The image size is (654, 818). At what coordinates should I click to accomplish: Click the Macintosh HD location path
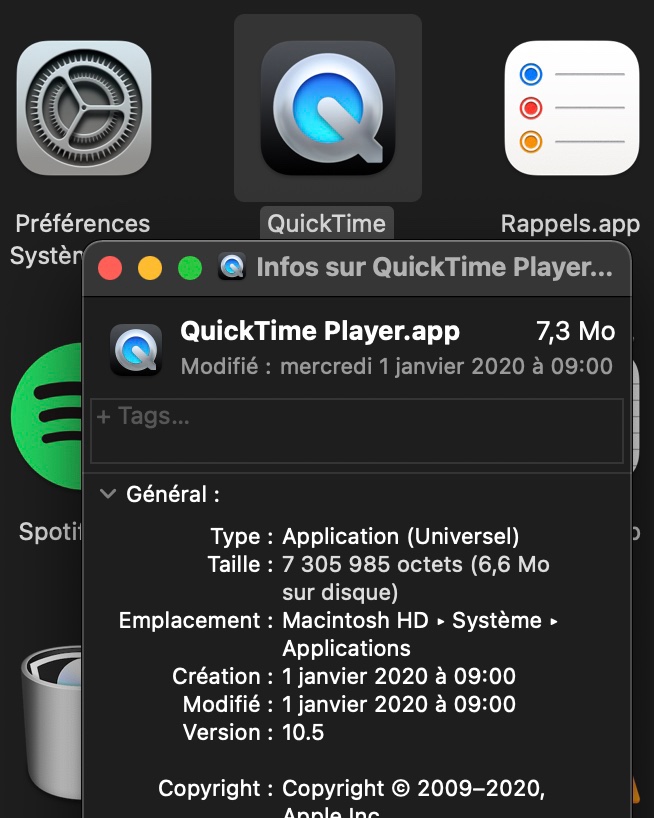420,634
